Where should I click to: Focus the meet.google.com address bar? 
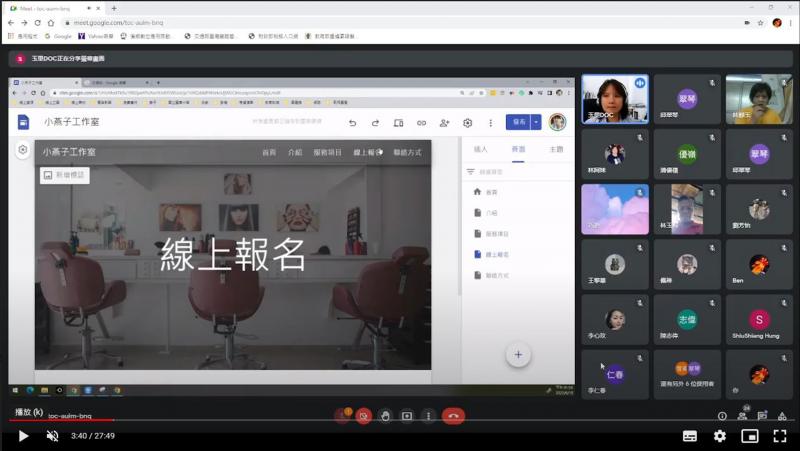pos(398,22)
